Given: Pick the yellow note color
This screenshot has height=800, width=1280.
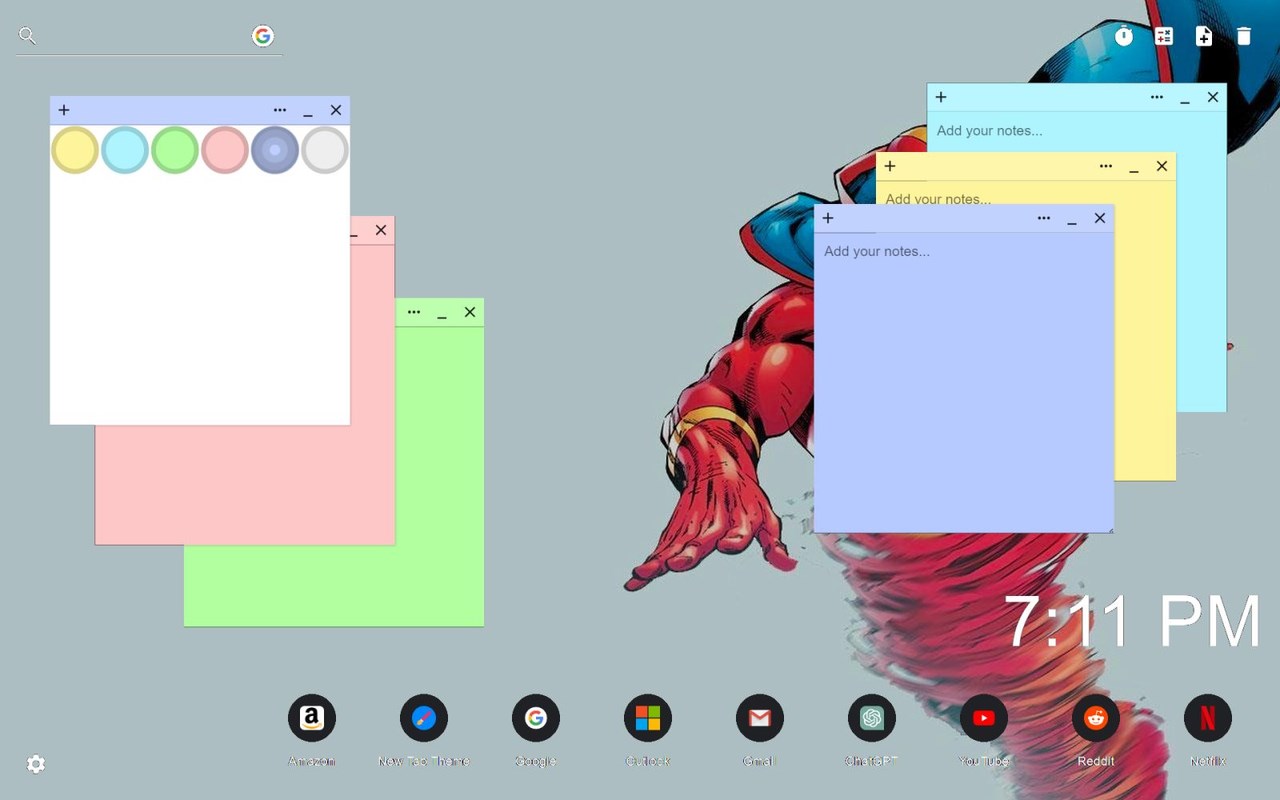Looking at the screenshot, I should point(75,150).
